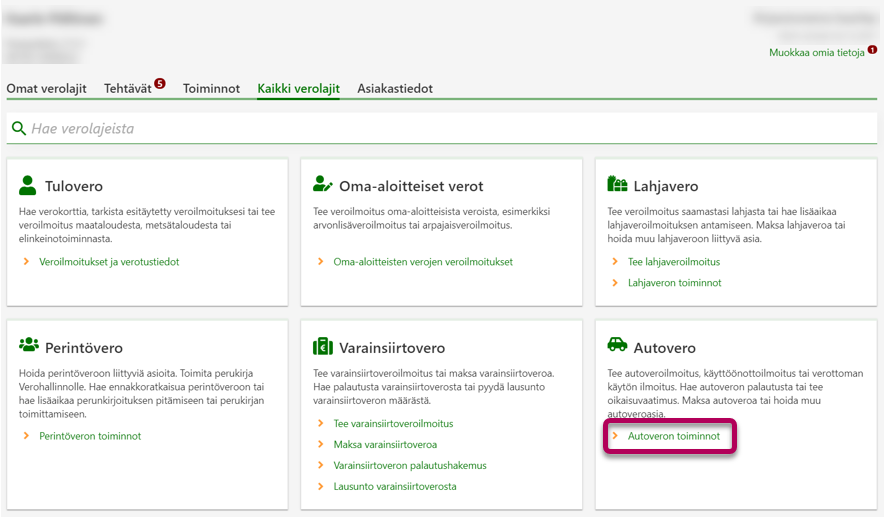The width and height of the screenshot is (887, 521).
Task: Open Muokkaa omia tietoja link
Action: click(816, 52)
